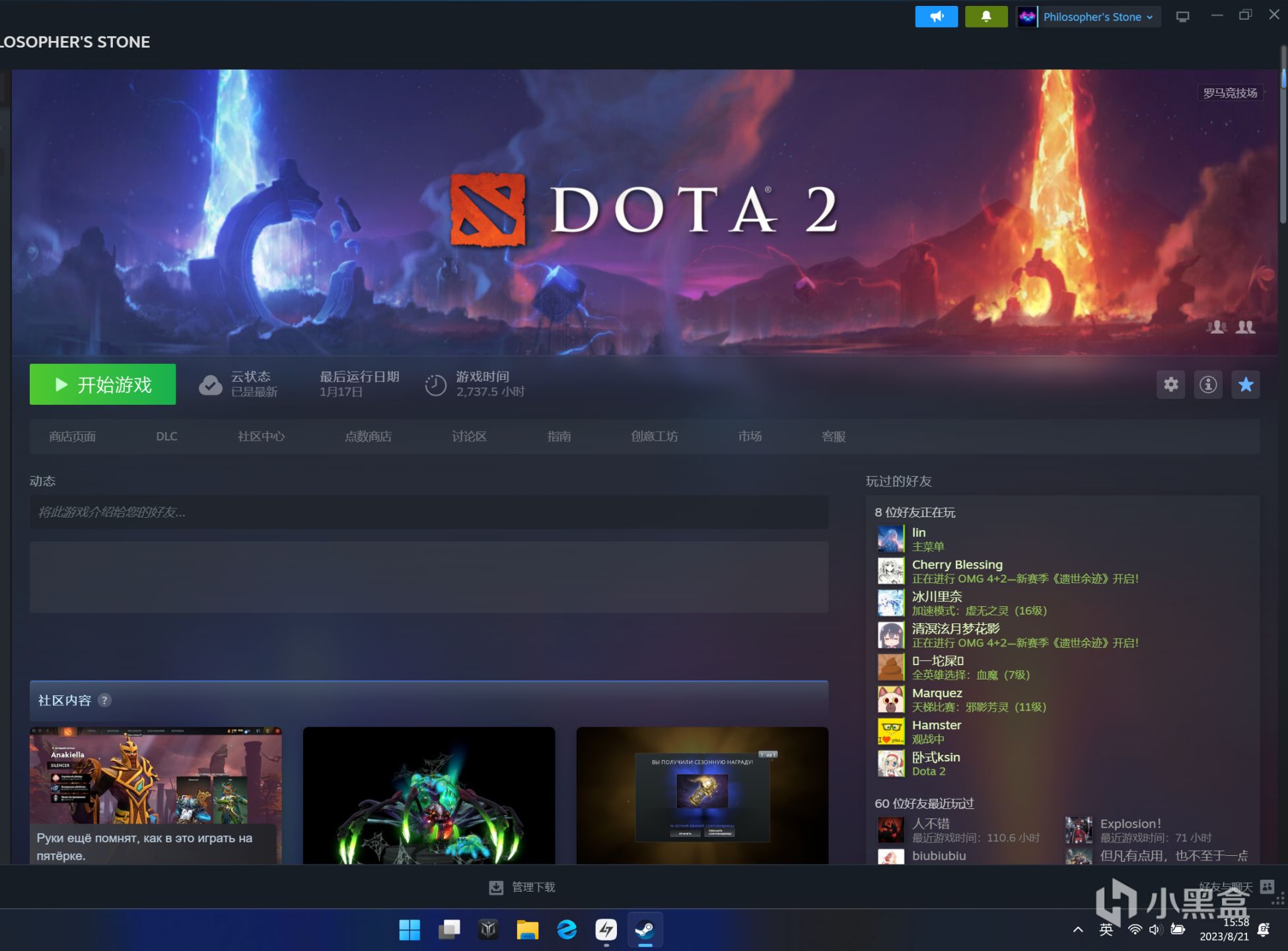Click friend 冰川里奈's avatar
Viewport: 1288px width, 951px height.
pos(890,603)
